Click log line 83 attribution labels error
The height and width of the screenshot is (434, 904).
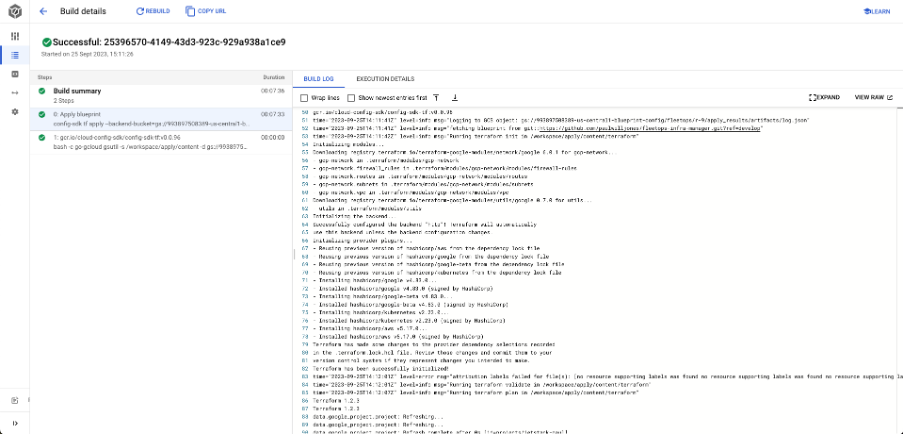[608, 376]
